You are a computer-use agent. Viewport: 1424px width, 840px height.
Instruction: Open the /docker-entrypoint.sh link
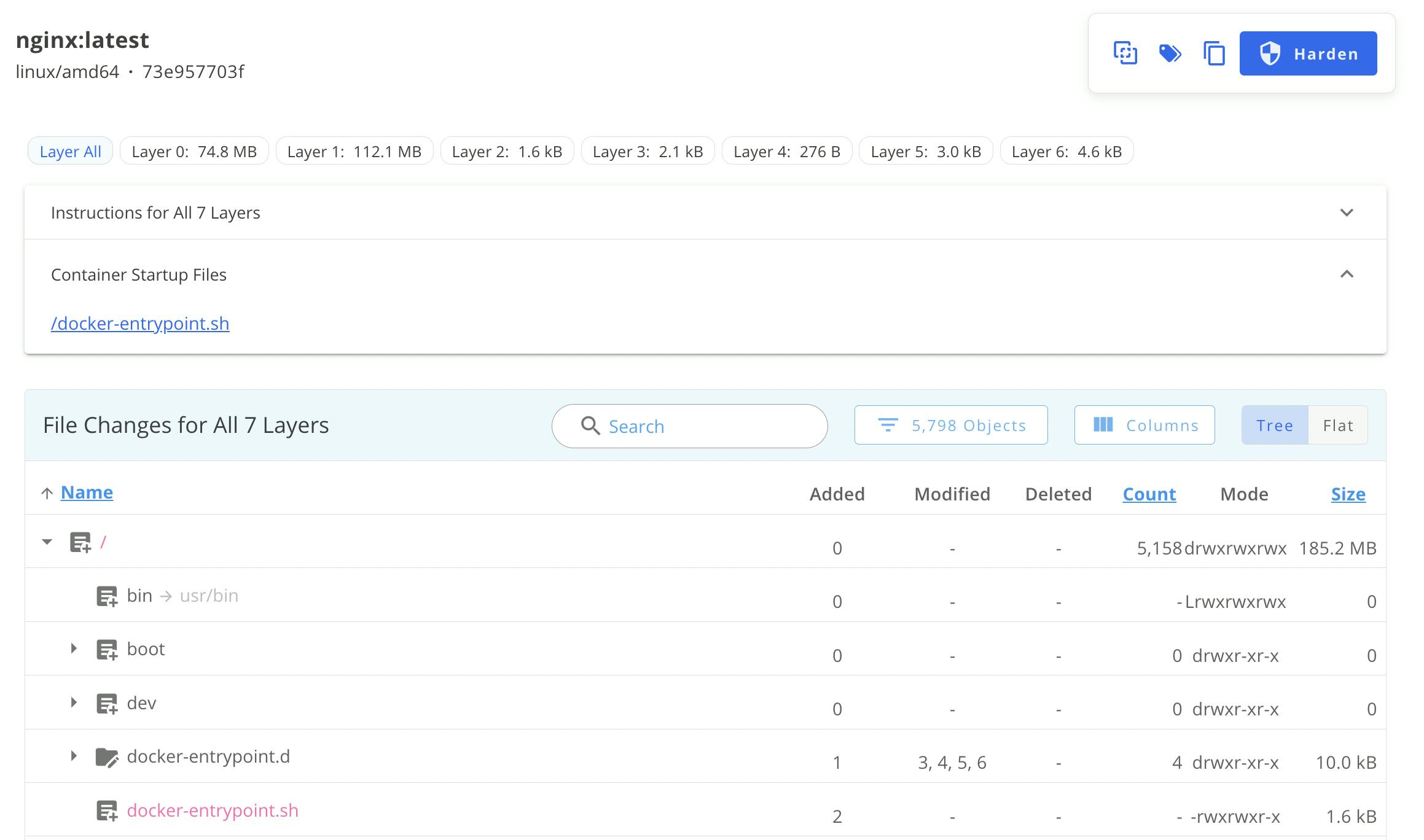[x=140, y=323]
